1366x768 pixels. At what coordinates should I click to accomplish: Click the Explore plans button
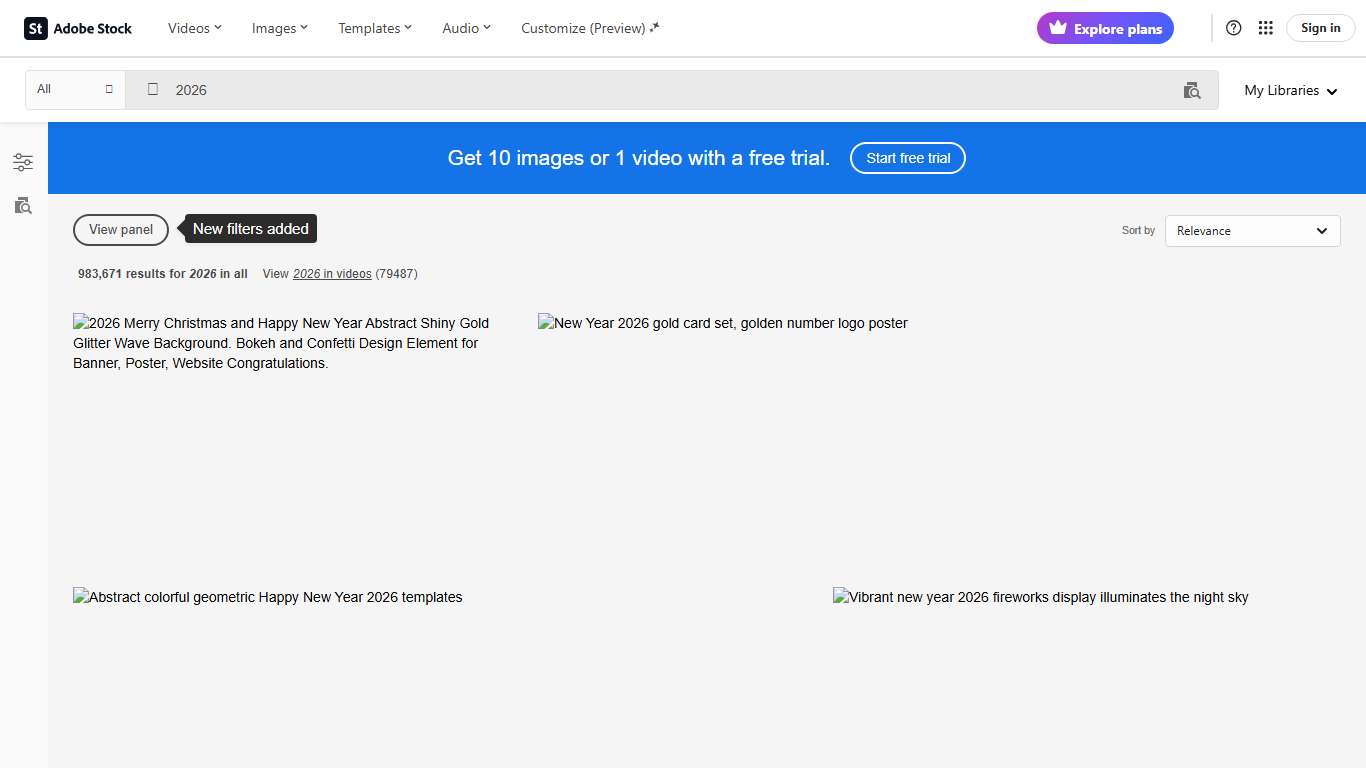point(1105,29)
